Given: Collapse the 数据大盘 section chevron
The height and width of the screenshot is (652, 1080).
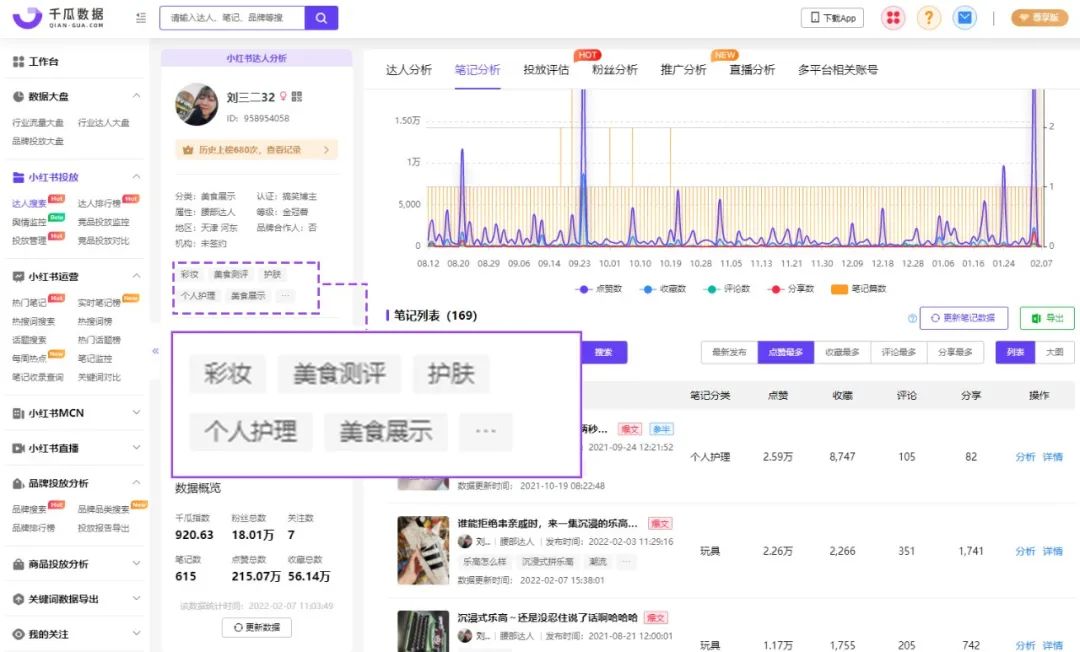Looking at the screenshot, I should tap(136, 96).
